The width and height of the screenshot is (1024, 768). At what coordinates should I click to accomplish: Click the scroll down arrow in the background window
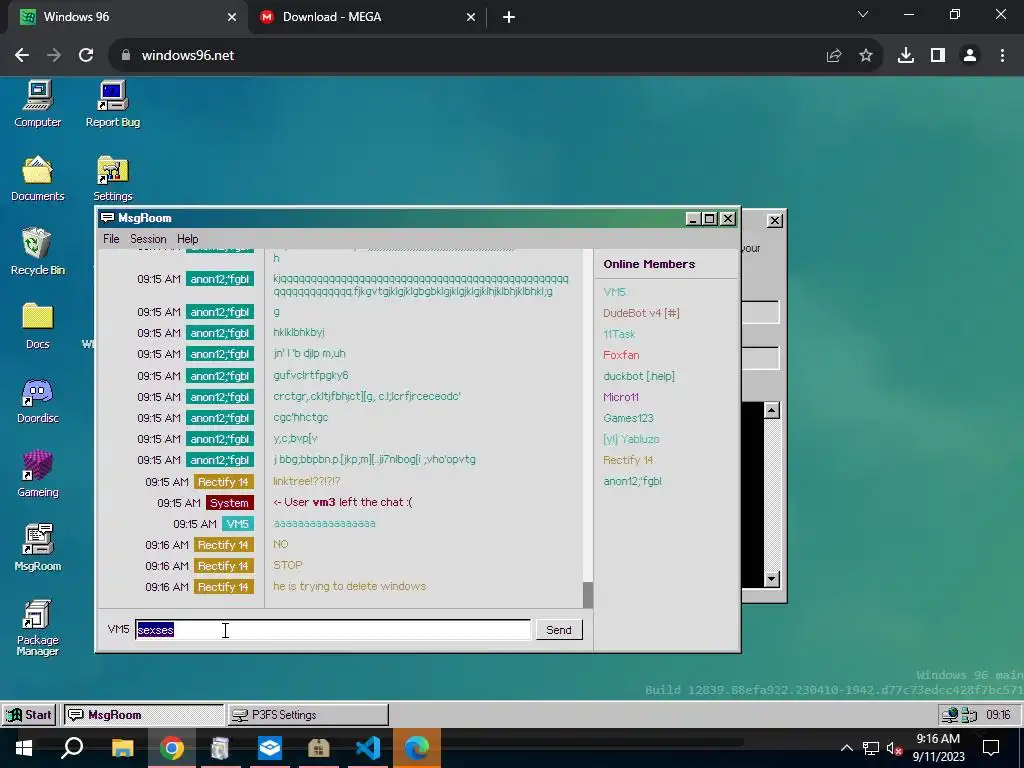(x=772, y=579)
